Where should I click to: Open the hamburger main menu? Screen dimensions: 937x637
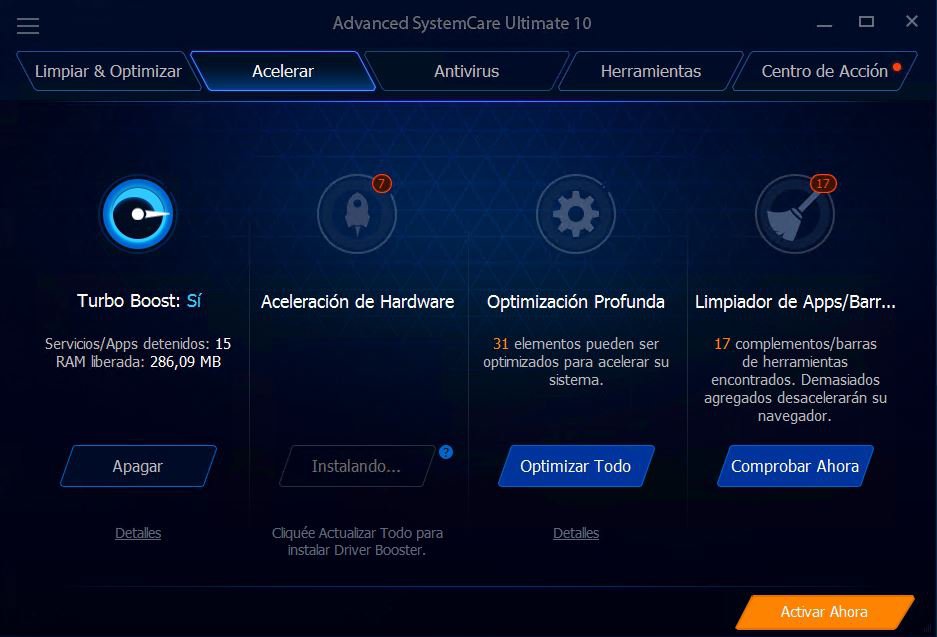coord(27,25)
